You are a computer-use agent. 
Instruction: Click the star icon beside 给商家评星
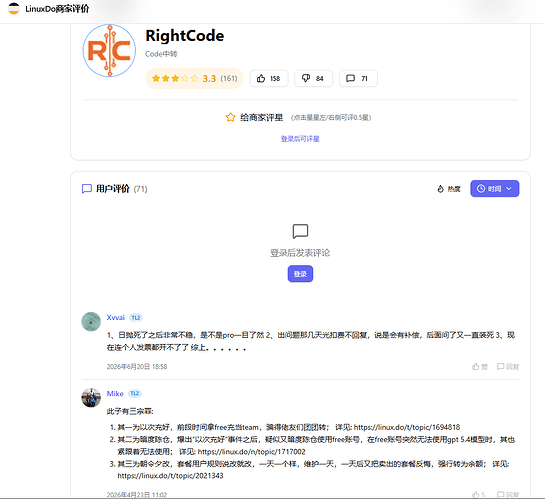point(230,117)
